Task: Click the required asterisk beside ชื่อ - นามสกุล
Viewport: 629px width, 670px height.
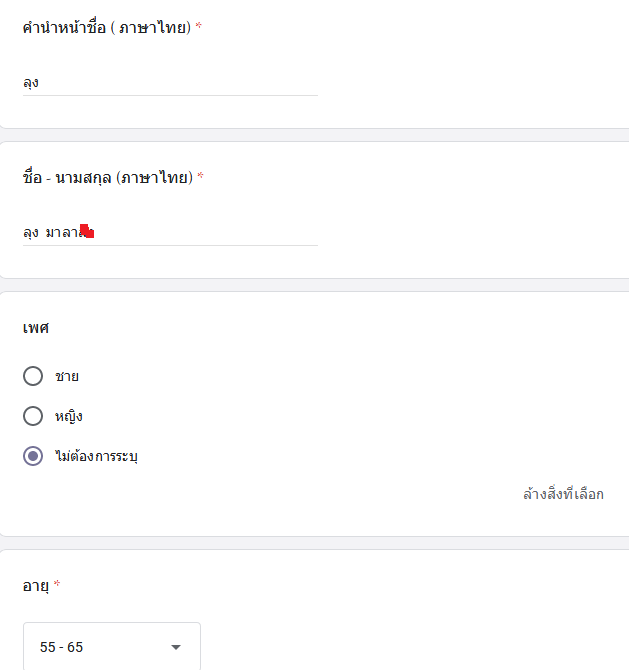Action: pyautogui.click(x=200, y=177)
